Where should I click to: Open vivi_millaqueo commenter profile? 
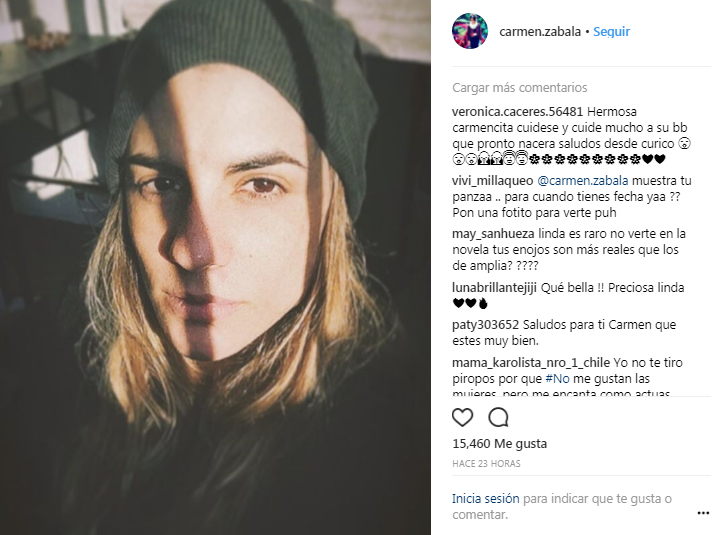[492, 181]
